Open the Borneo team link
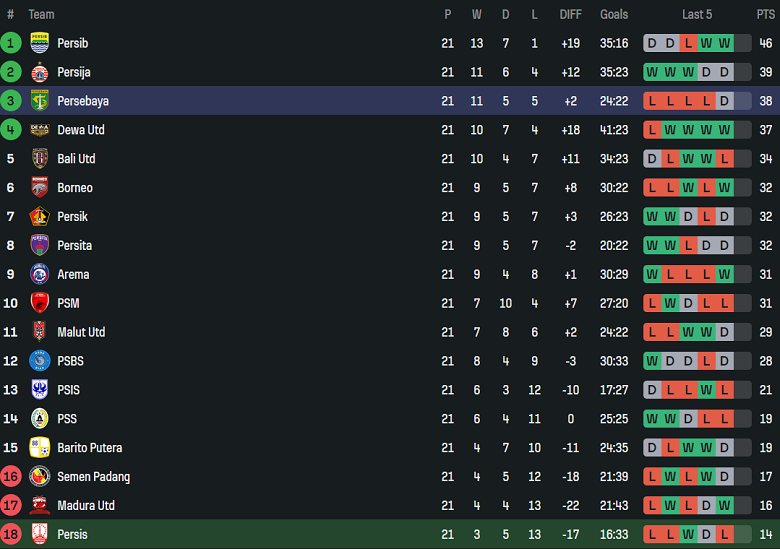Image resolution: width=780 pixels, height=549 pixels. 75,188
